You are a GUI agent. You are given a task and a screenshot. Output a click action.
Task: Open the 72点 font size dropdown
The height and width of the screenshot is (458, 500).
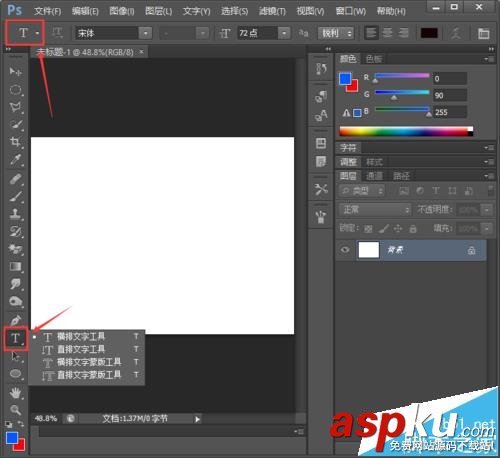tap(284, 33)
